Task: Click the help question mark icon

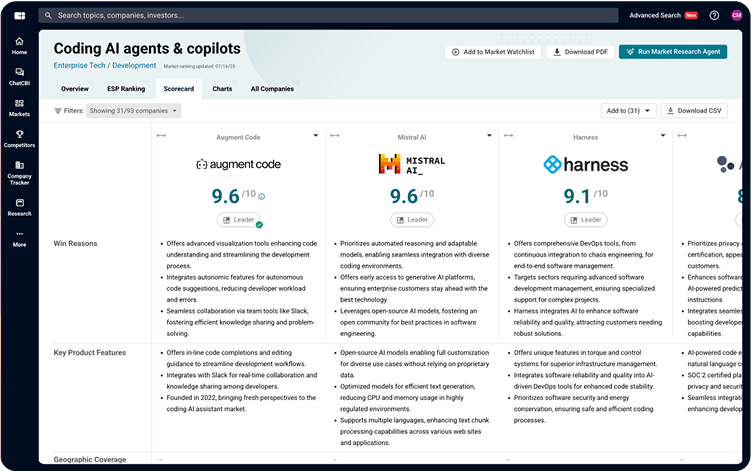Action: 714,16
